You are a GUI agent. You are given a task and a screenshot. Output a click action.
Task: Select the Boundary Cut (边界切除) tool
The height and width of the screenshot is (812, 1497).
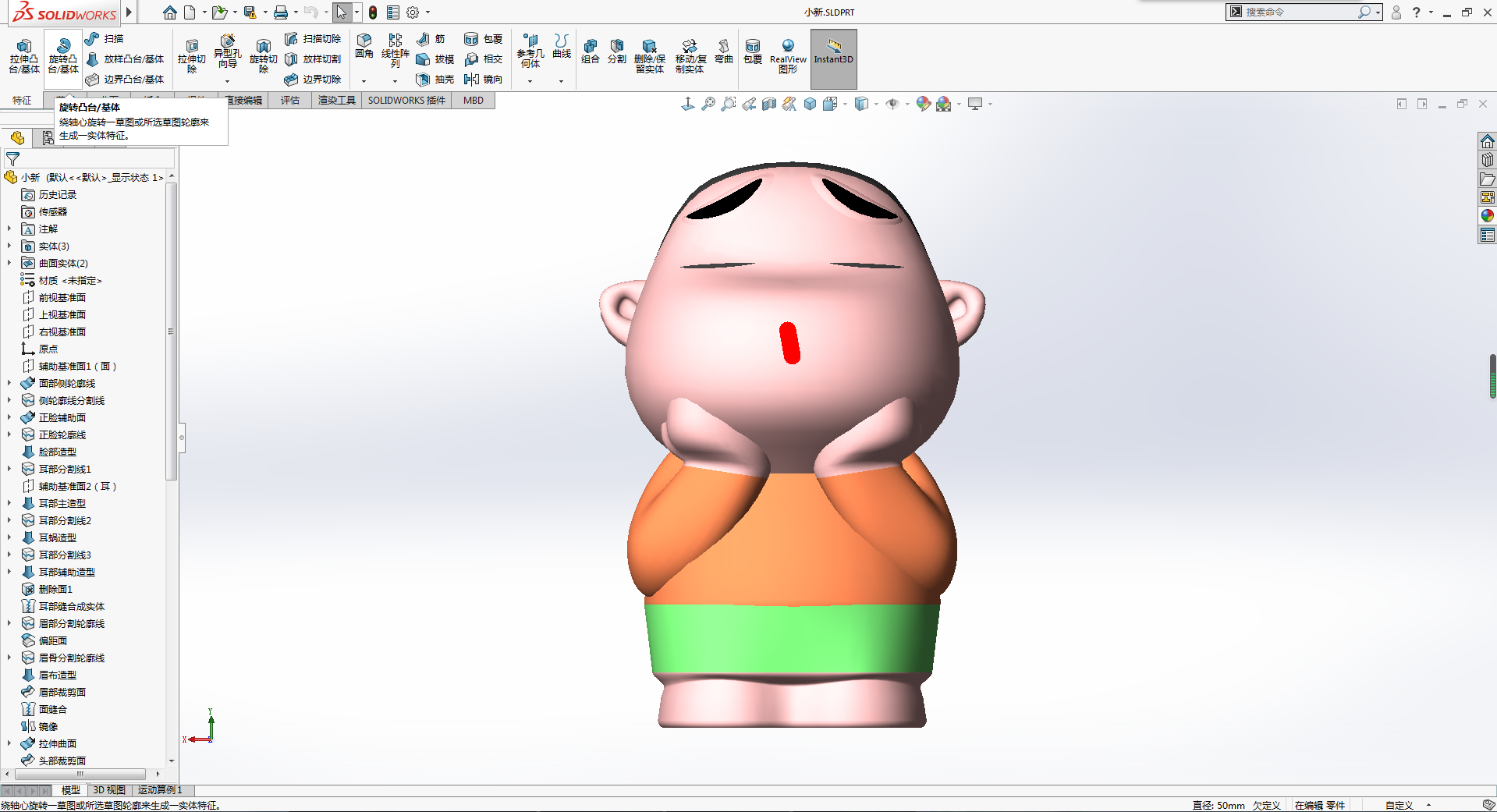312,79
